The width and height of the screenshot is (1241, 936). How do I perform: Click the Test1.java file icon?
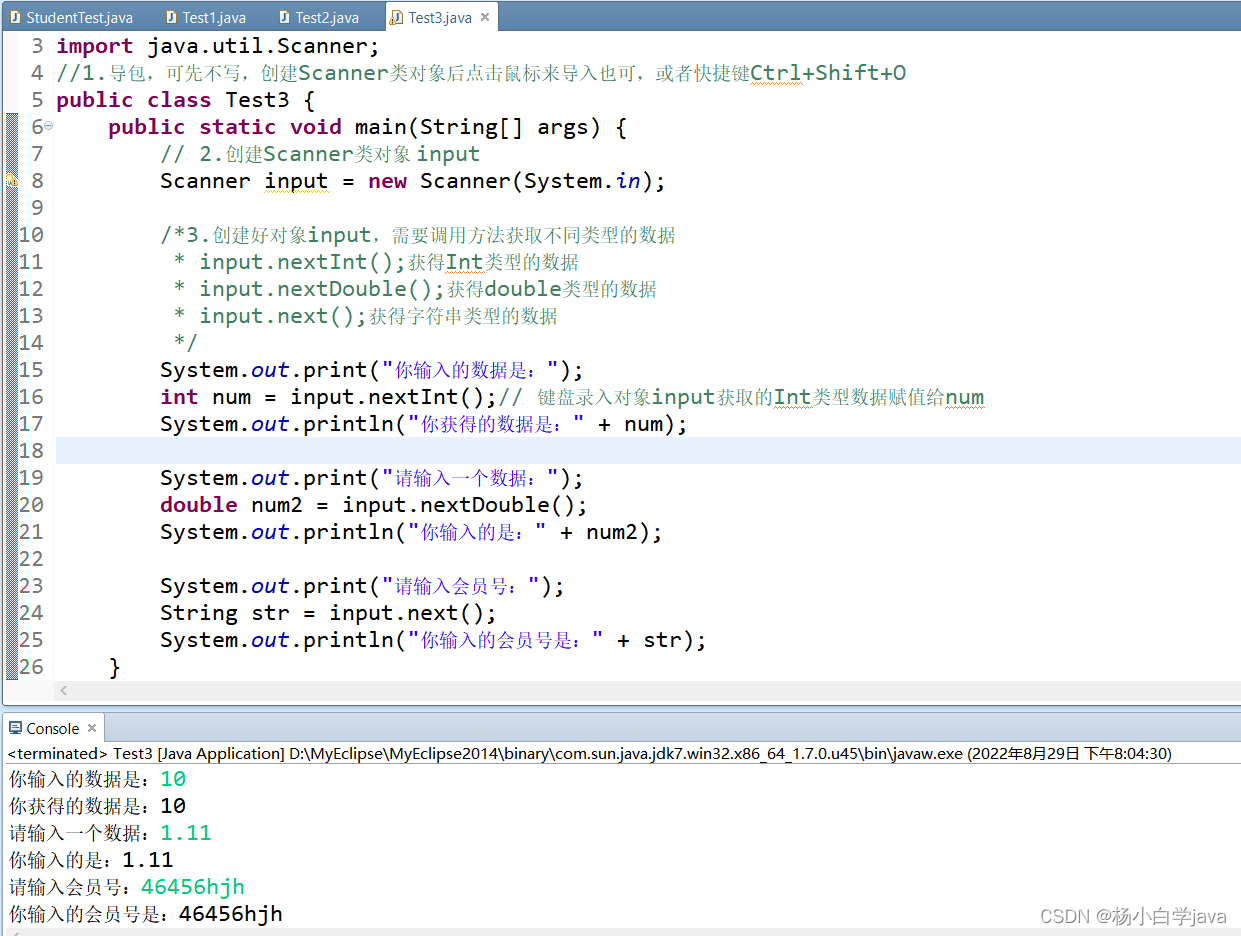pyautogui.click(x=171, y=17)
